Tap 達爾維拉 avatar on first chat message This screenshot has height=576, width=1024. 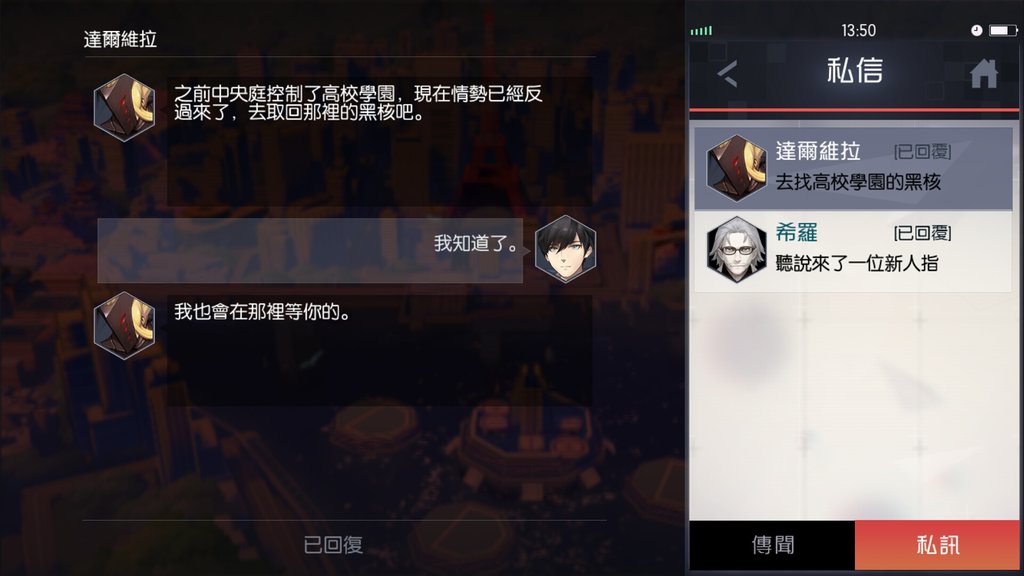[x=124, y=107]
